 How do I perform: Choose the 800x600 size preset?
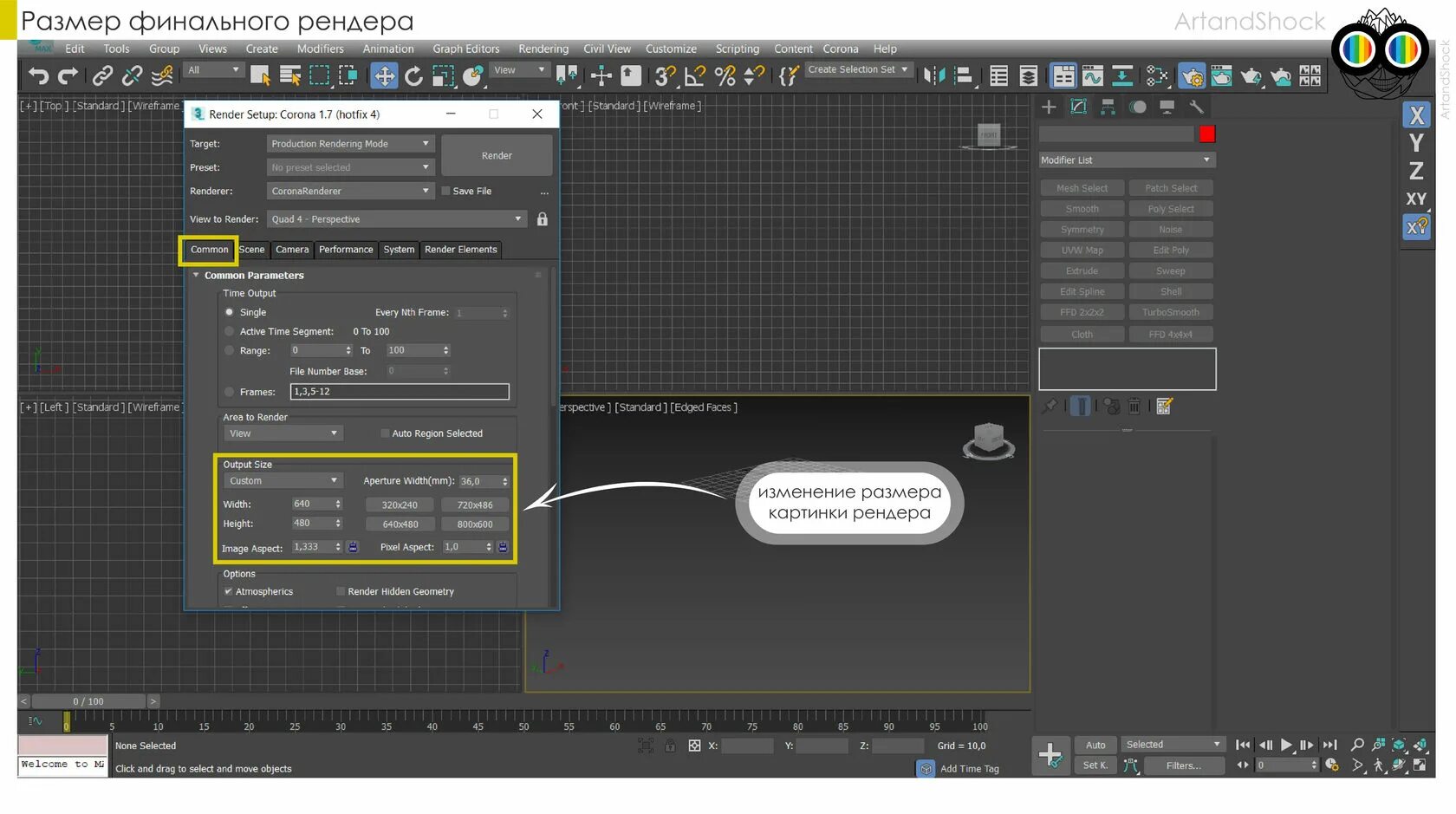(x=475, y=524)
